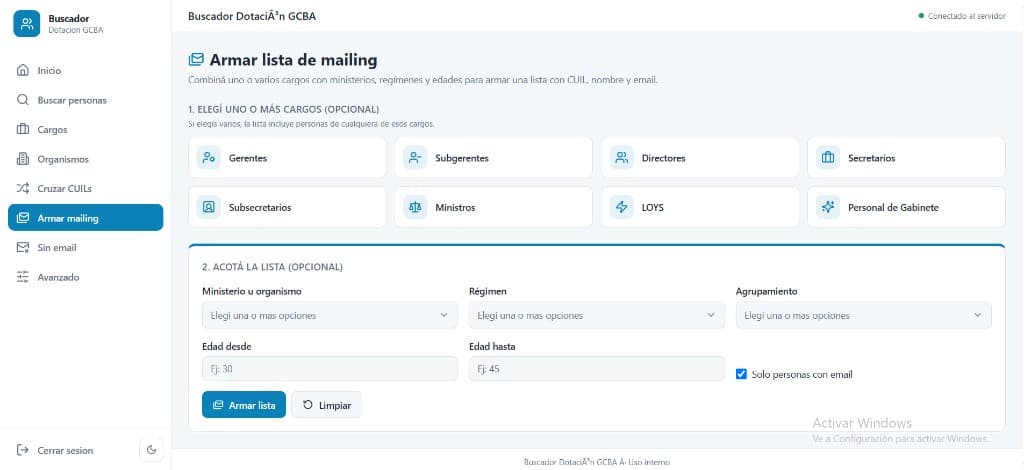Select the Armar mailing sidebar item
1024x470 pixels.
(86, 218)
